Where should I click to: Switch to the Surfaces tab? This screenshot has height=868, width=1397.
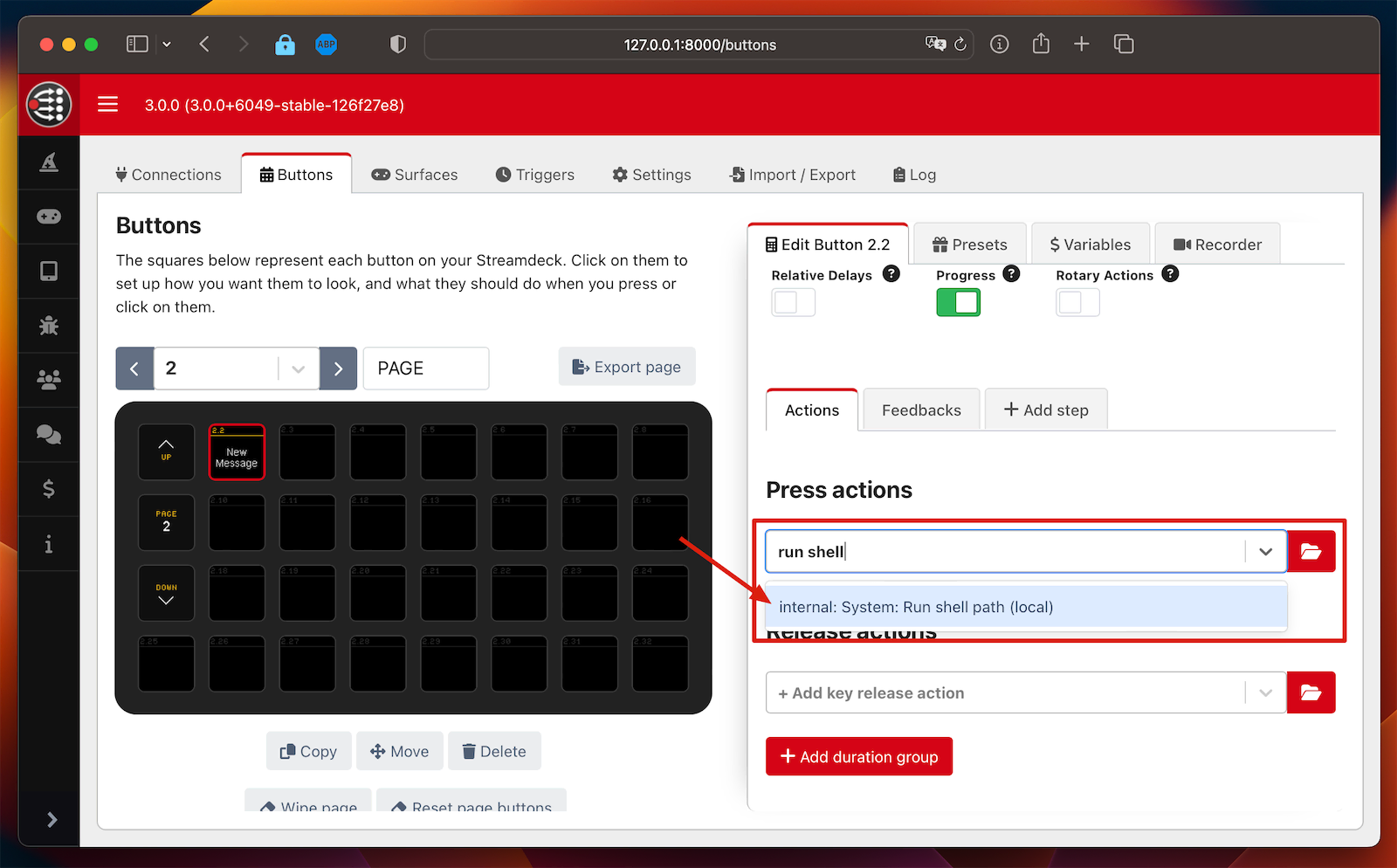(415, 175)
